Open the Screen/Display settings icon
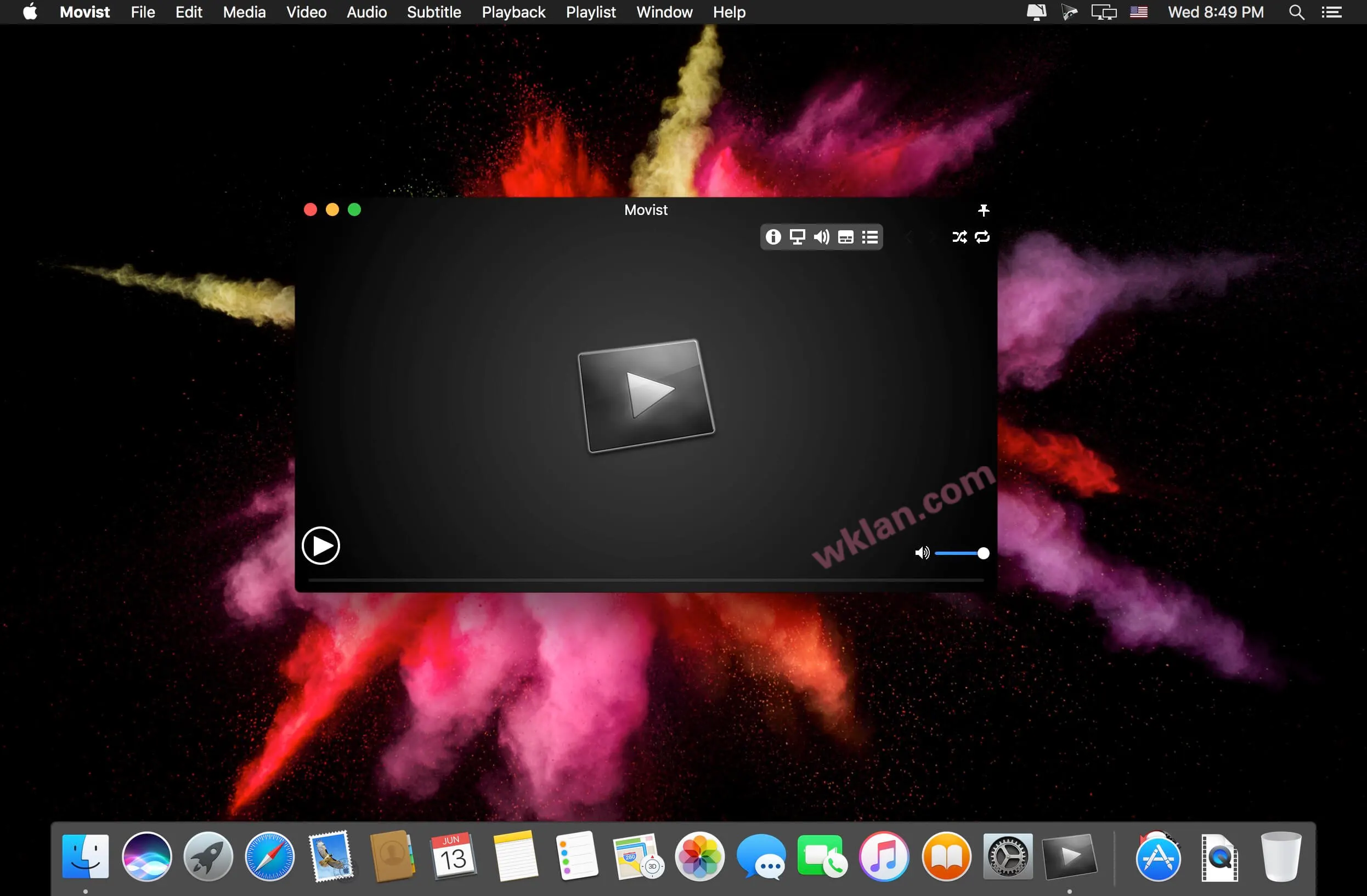 [797, 238]
